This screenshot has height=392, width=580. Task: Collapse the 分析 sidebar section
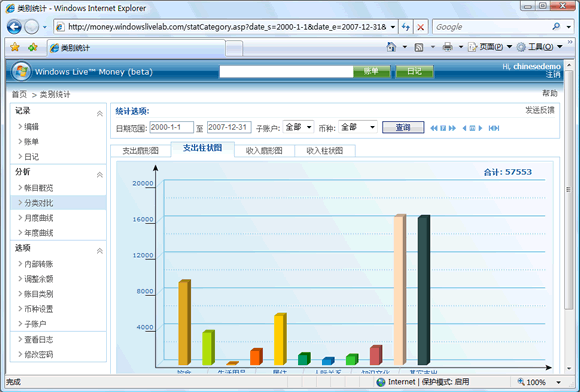click(100, 175)
